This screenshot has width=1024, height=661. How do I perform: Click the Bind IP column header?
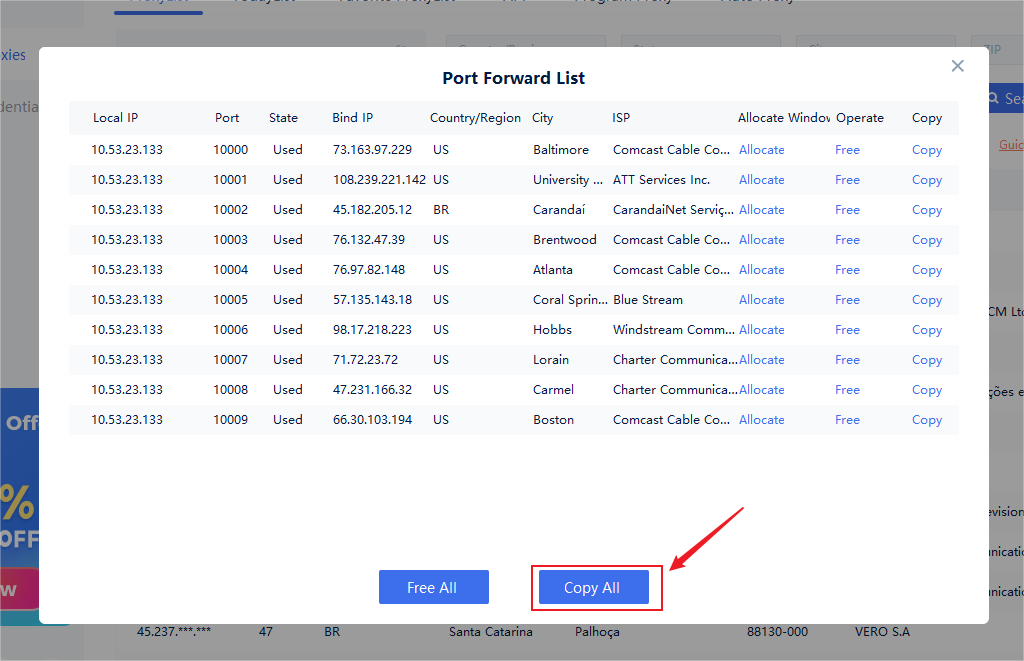pos(352,118)
